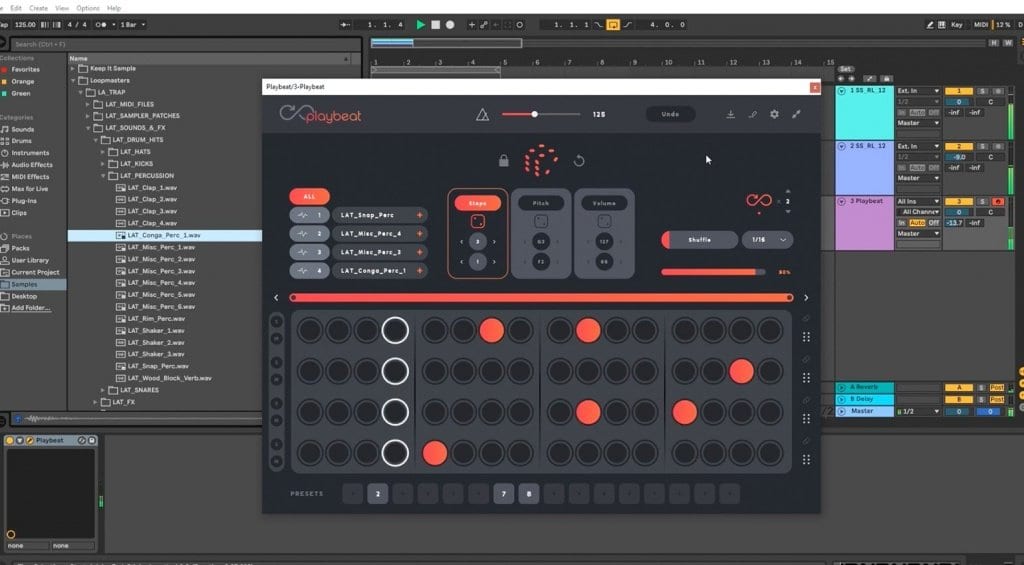
Task: Select the Pitch tab in Playbeat
Action: click(541, 203)
